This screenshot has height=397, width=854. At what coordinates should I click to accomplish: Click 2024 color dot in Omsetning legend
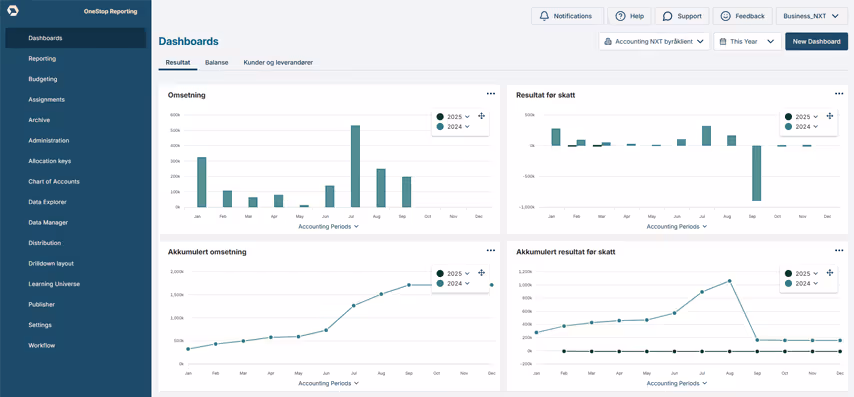coord(440,126)
